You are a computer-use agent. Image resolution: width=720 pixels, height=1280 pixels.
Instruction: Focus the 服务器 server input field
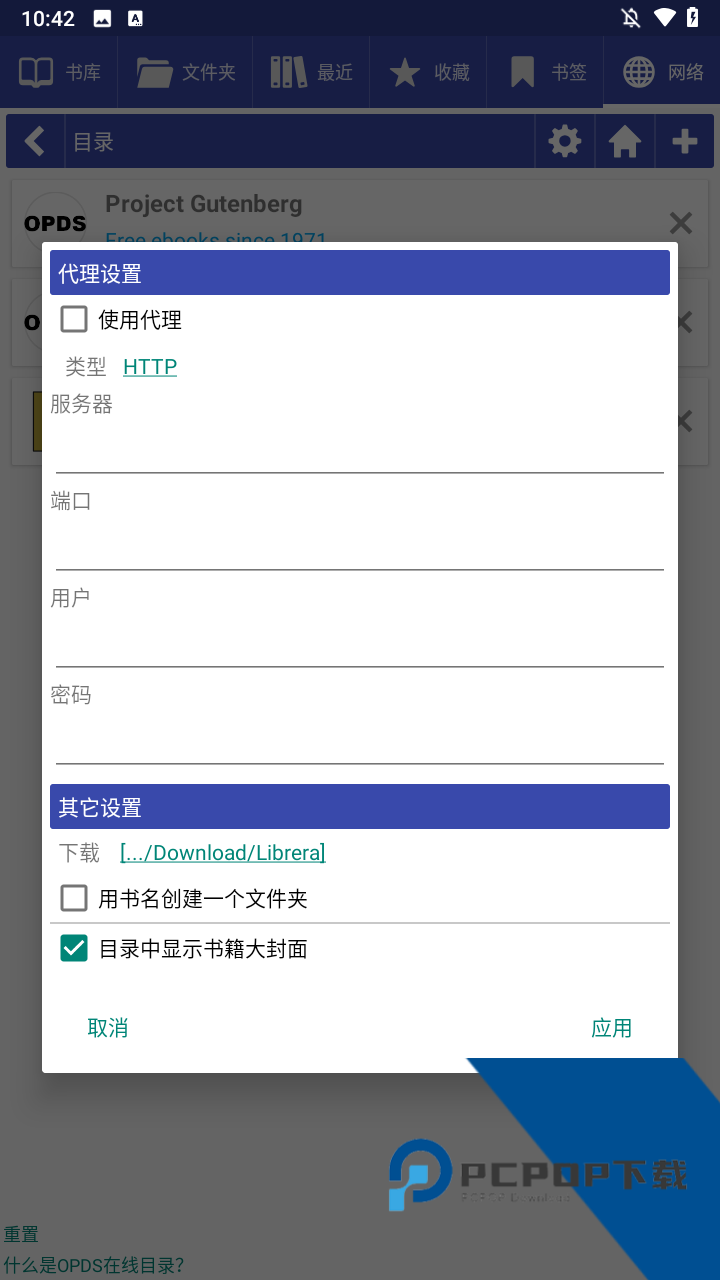click(360, 450)
